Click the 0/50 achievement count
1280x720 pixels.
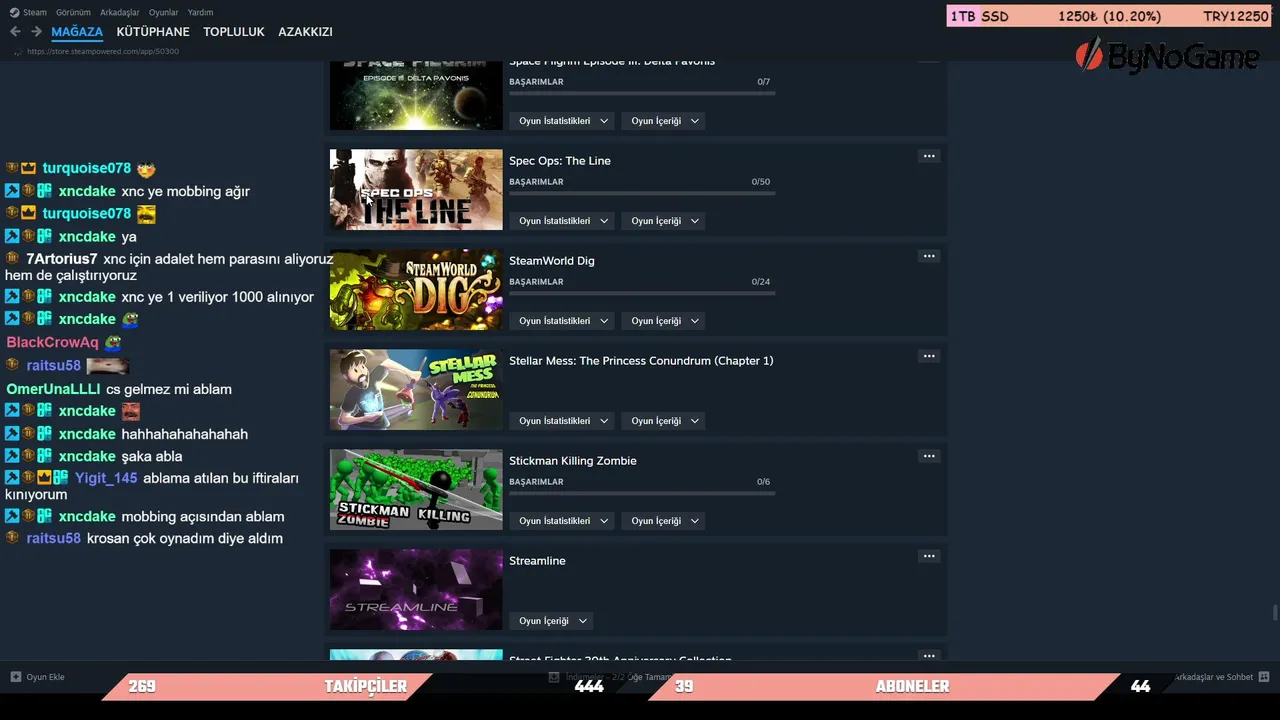[x=761, y=182]
